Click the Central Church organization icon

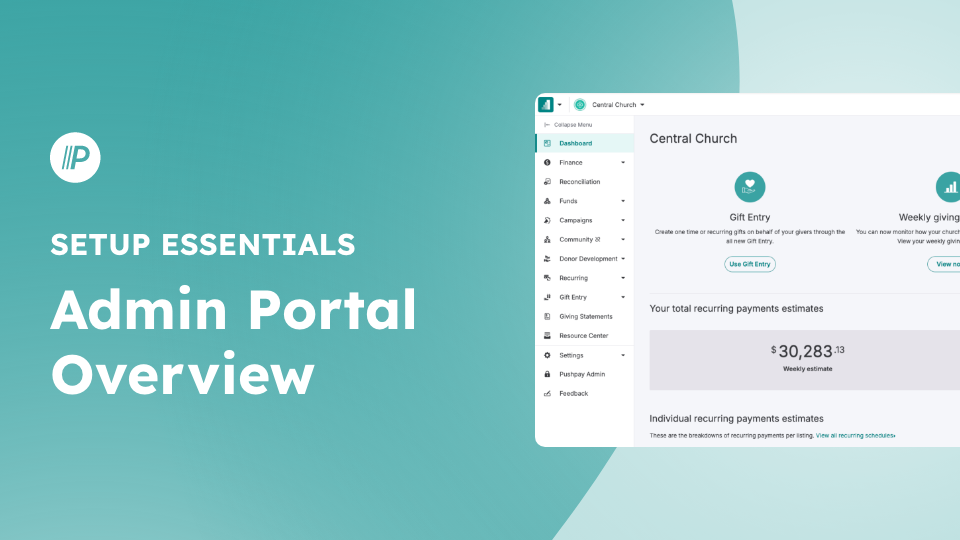point(580,104)
